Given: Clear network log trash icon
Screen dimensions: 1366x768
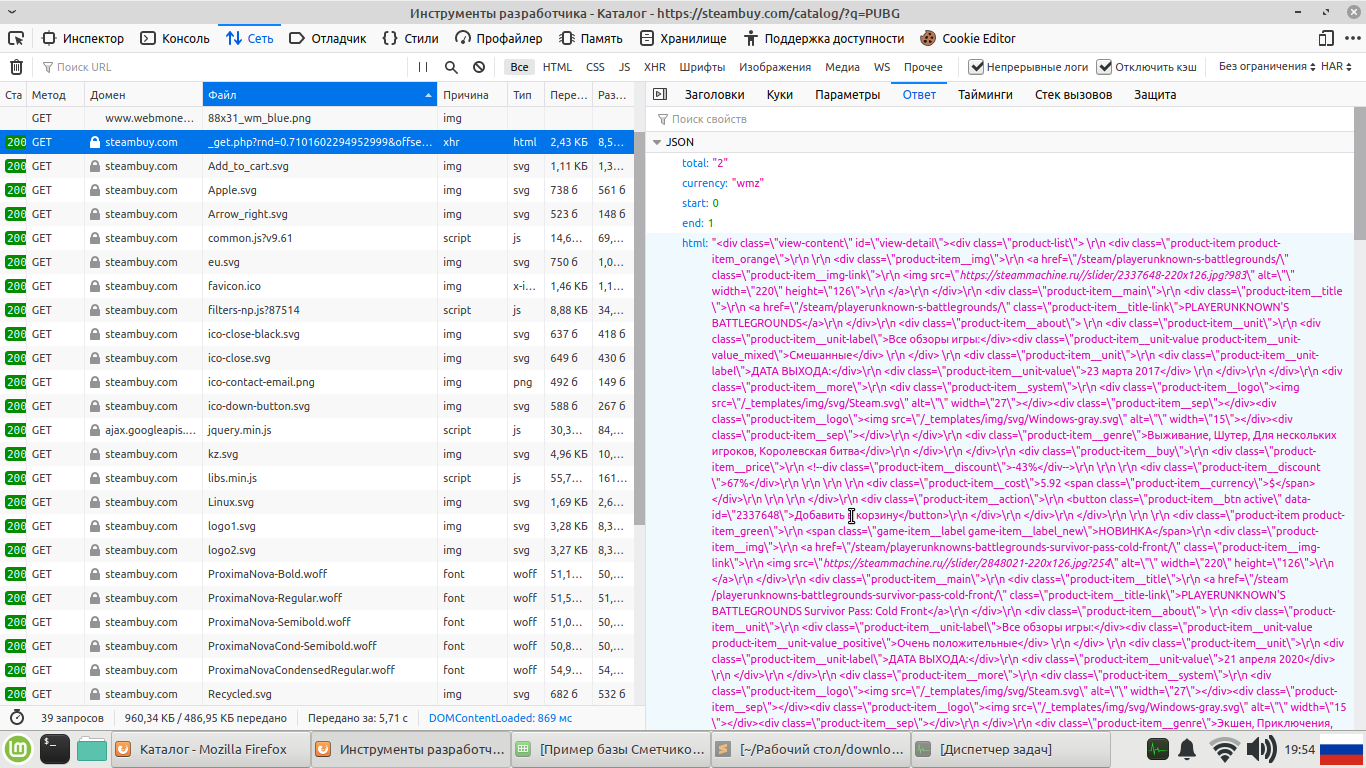Looking at the screenshot, I should (x=16, y=67).
